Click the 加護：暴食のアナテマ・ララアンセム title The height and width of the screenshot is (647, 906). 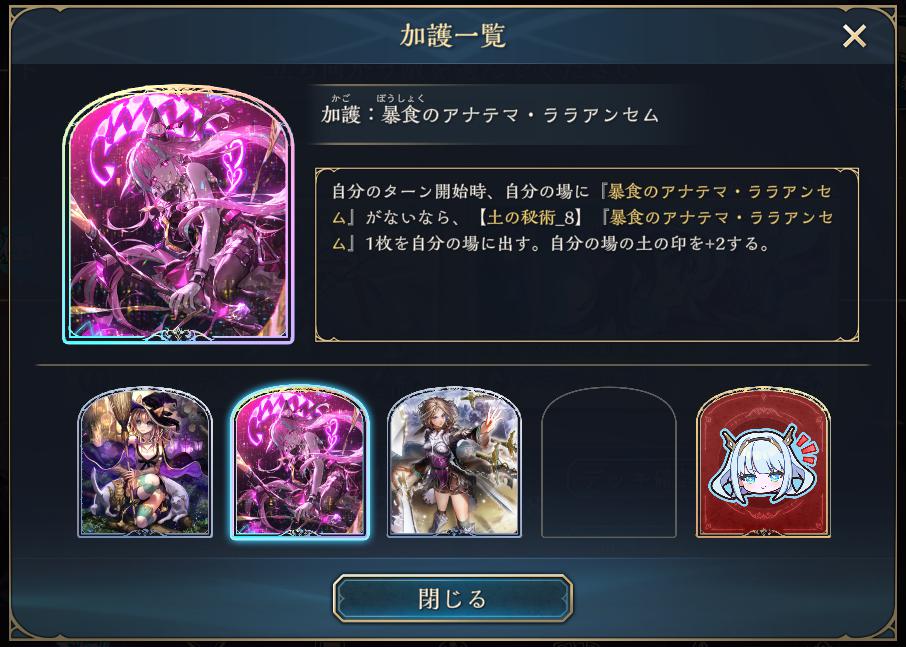point(490,114)
